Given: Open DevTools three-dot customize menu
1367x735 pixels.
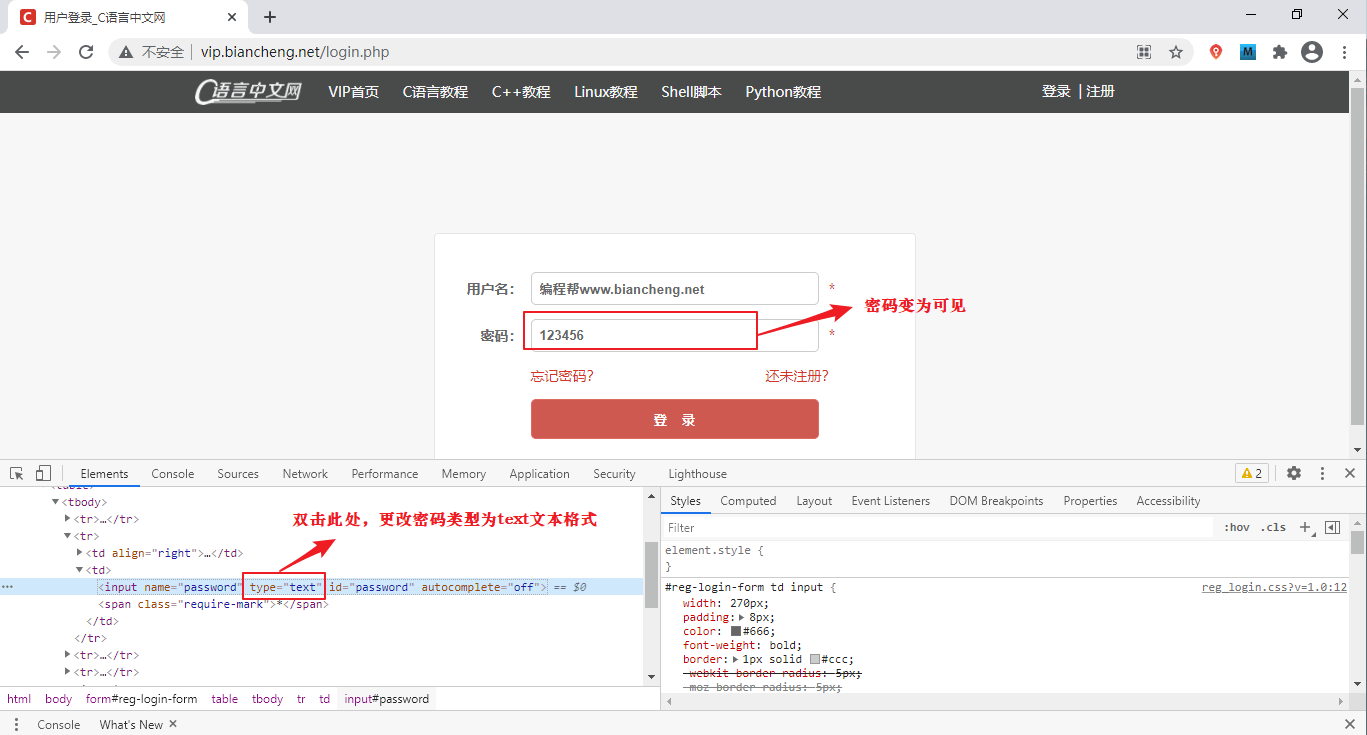Looking at the screenshot, I should pyautogui.click(x=1322, y=473).
